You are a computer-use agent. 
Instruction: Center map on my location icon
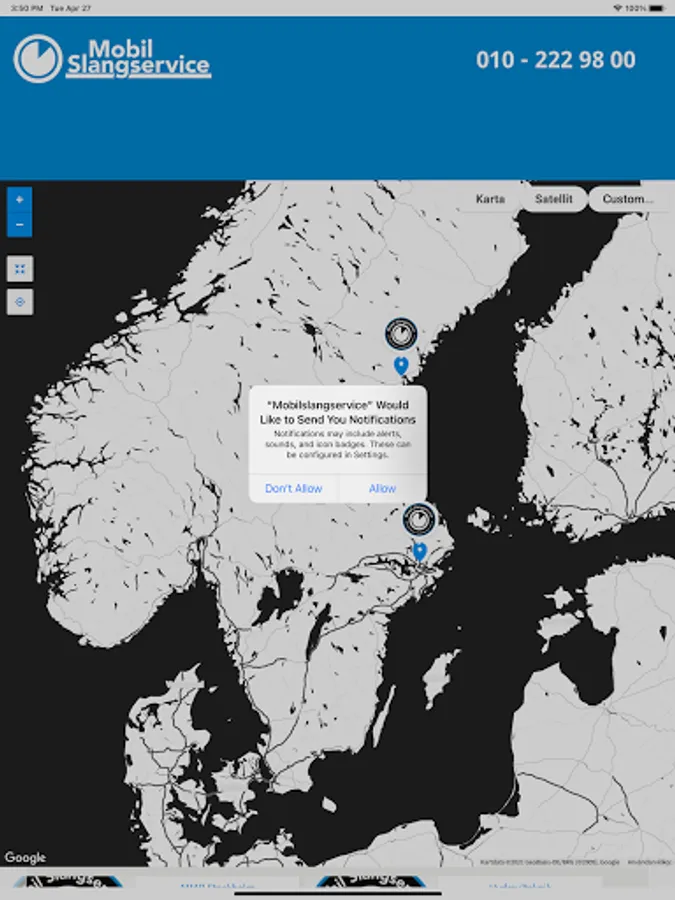click(20, 302)
